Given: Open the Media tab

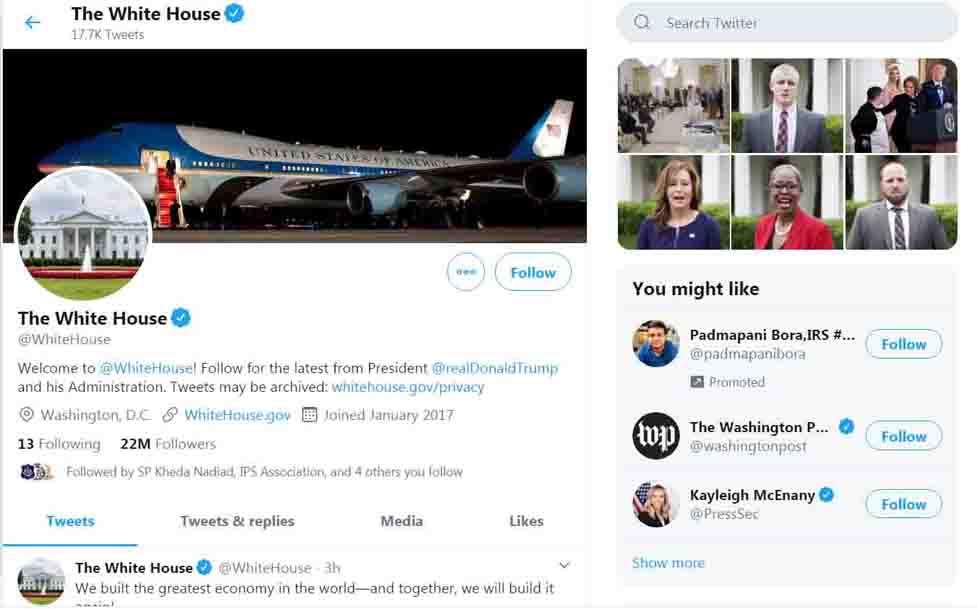Looking at the screenshot, I should pos(401,521).
